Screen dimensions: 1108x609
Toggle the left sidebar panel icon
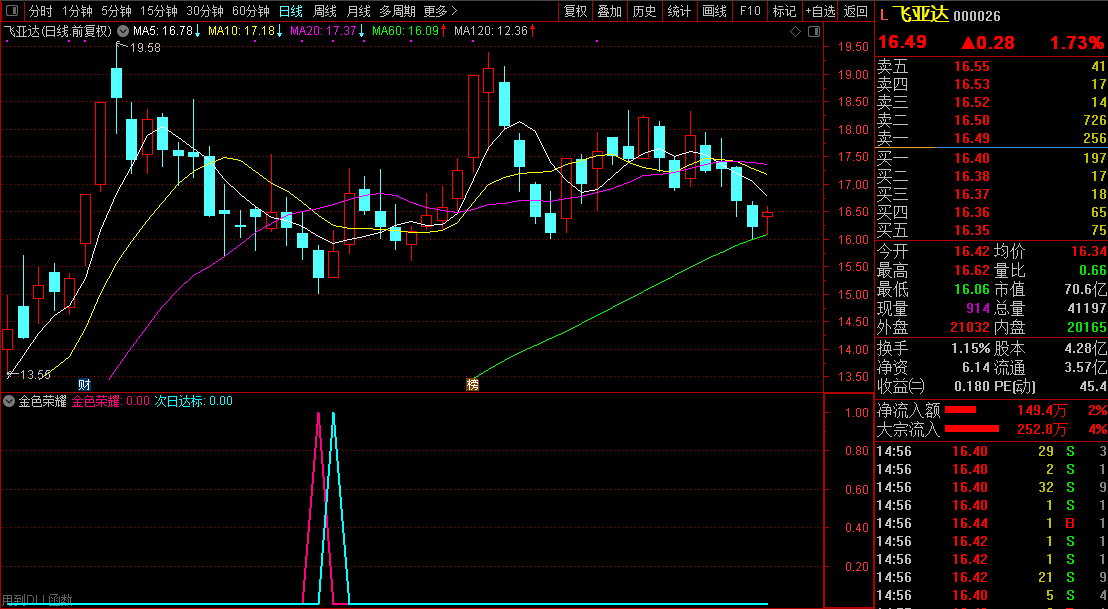12,11
